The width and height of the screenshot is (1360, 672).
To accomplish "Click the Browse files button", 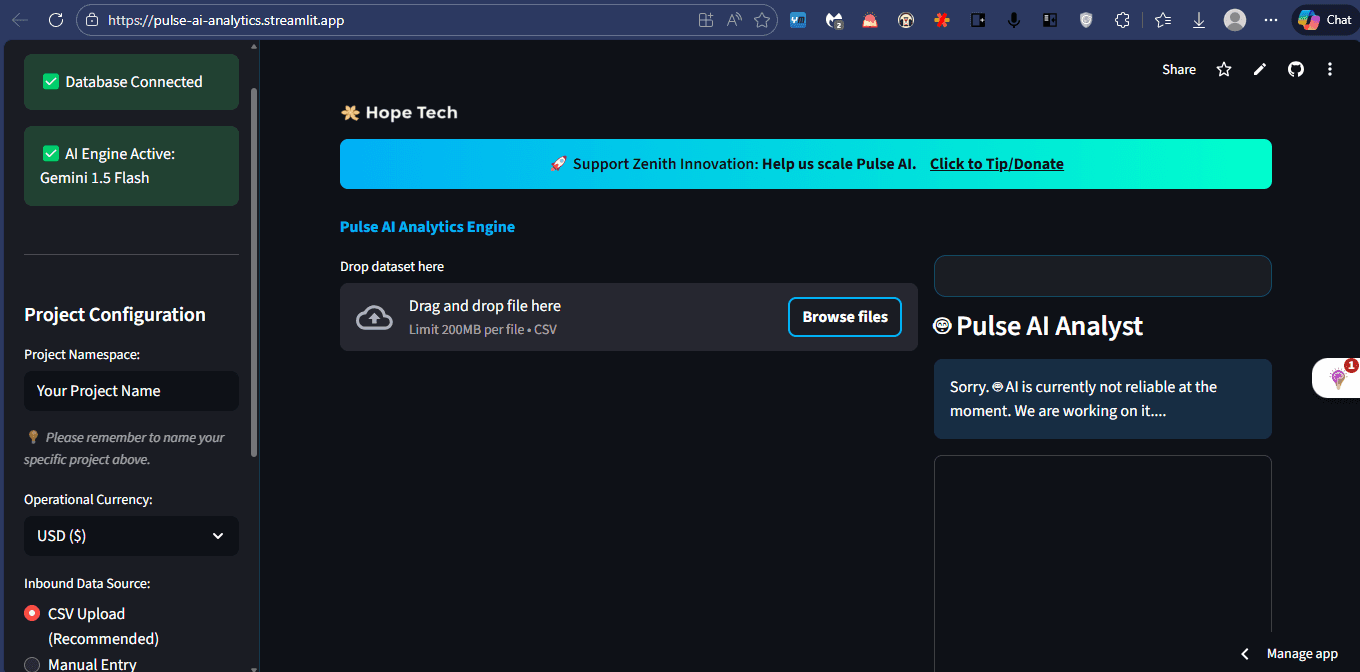I will pyautogui.click(x=845, y=317).
